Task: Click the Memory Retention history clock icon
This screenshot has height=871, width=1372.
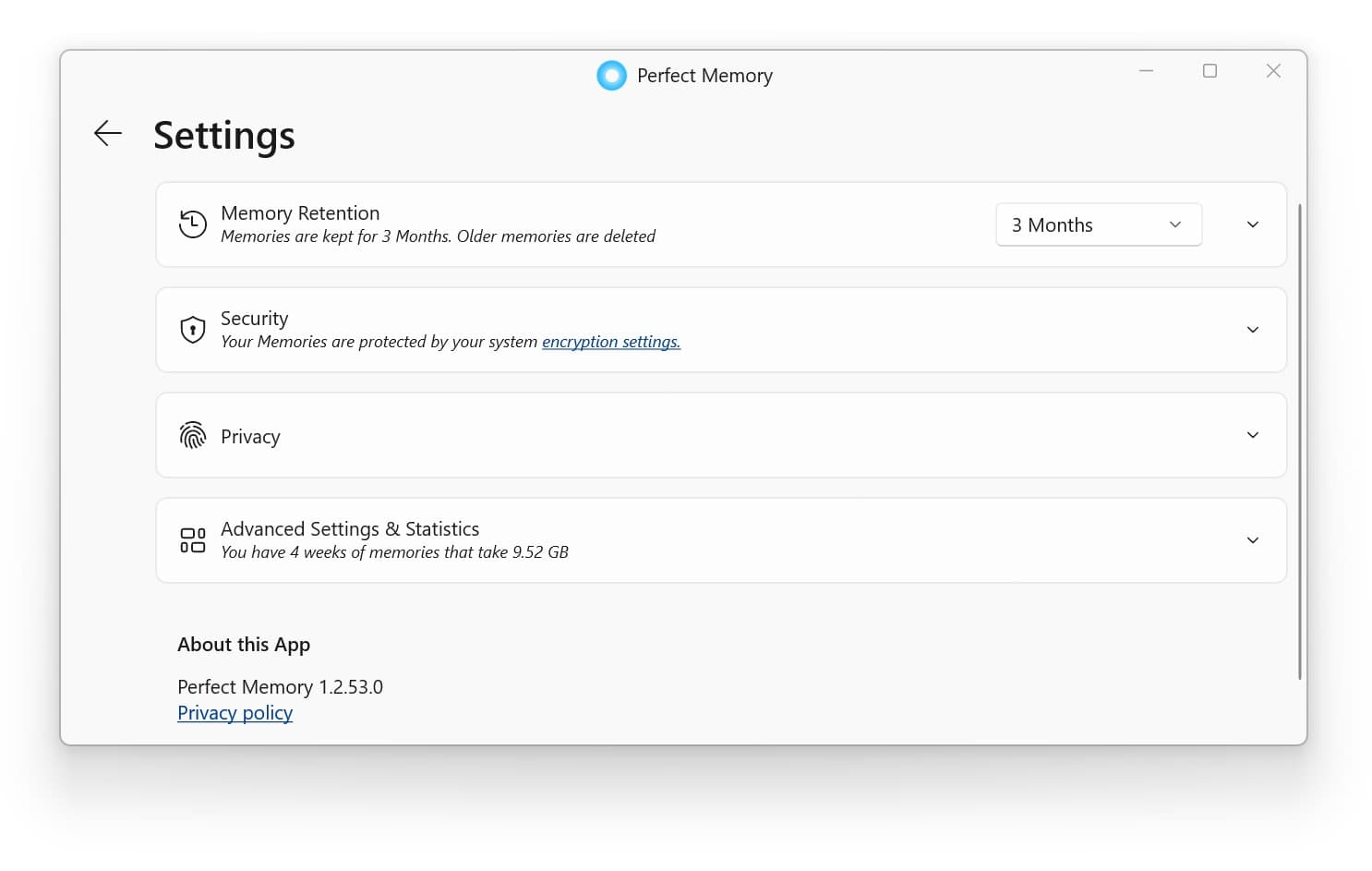Action: pyautogui.click(x=192, y=224)
